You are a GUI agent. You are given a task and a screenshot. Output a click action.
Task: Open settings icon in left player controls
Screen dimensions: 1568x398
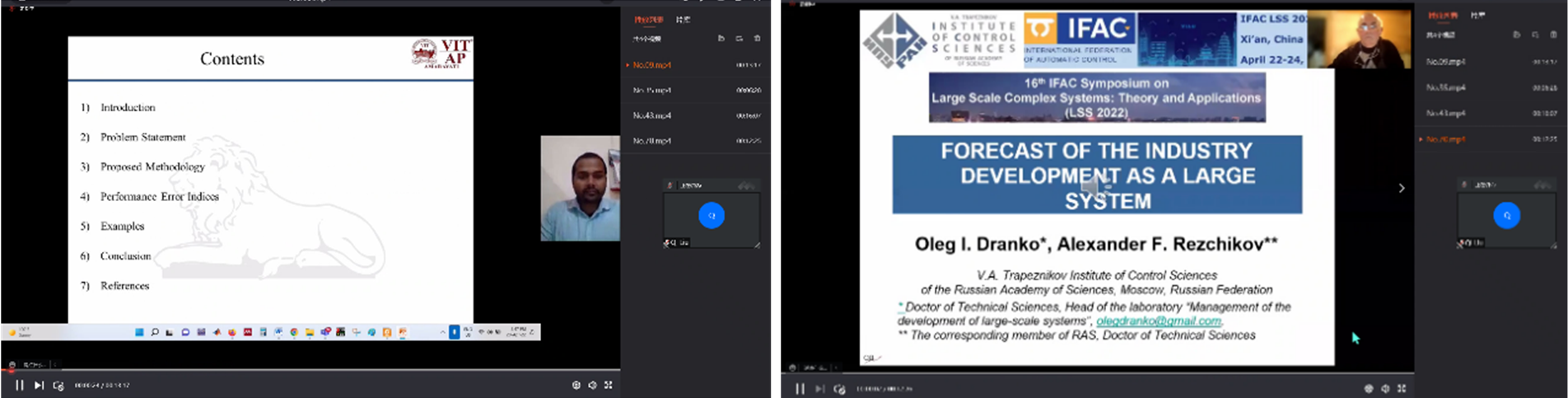click(x=576, y=385)
